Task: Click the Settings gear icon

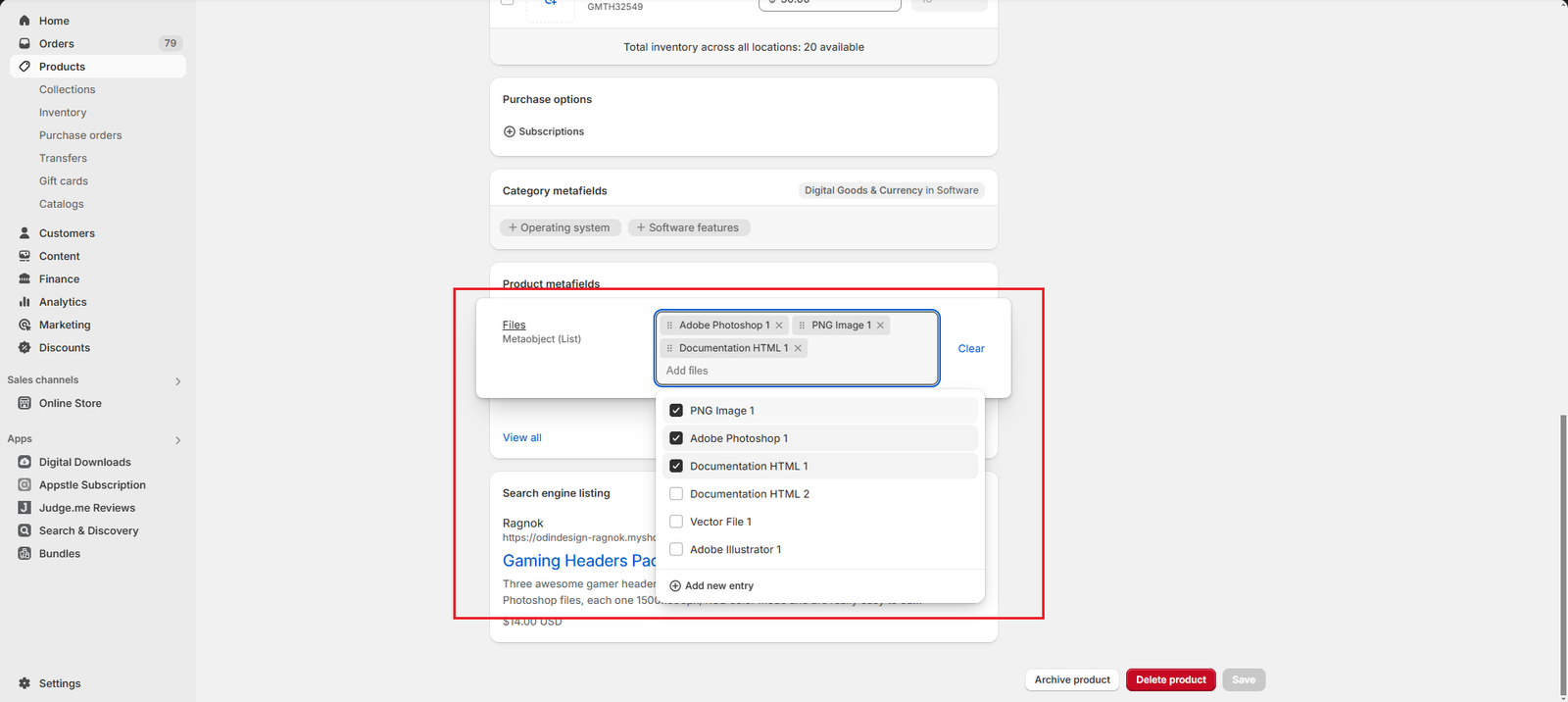Action: tap(24, 683)
